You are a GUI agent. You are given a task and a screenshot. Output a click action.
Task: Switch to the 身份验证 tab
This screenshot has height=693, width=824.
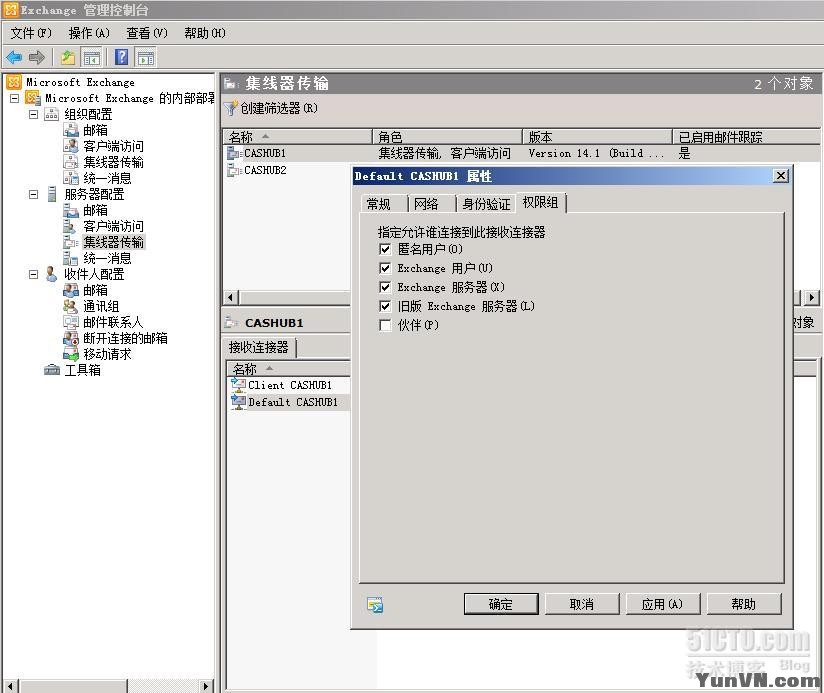(x=487, y=204)
